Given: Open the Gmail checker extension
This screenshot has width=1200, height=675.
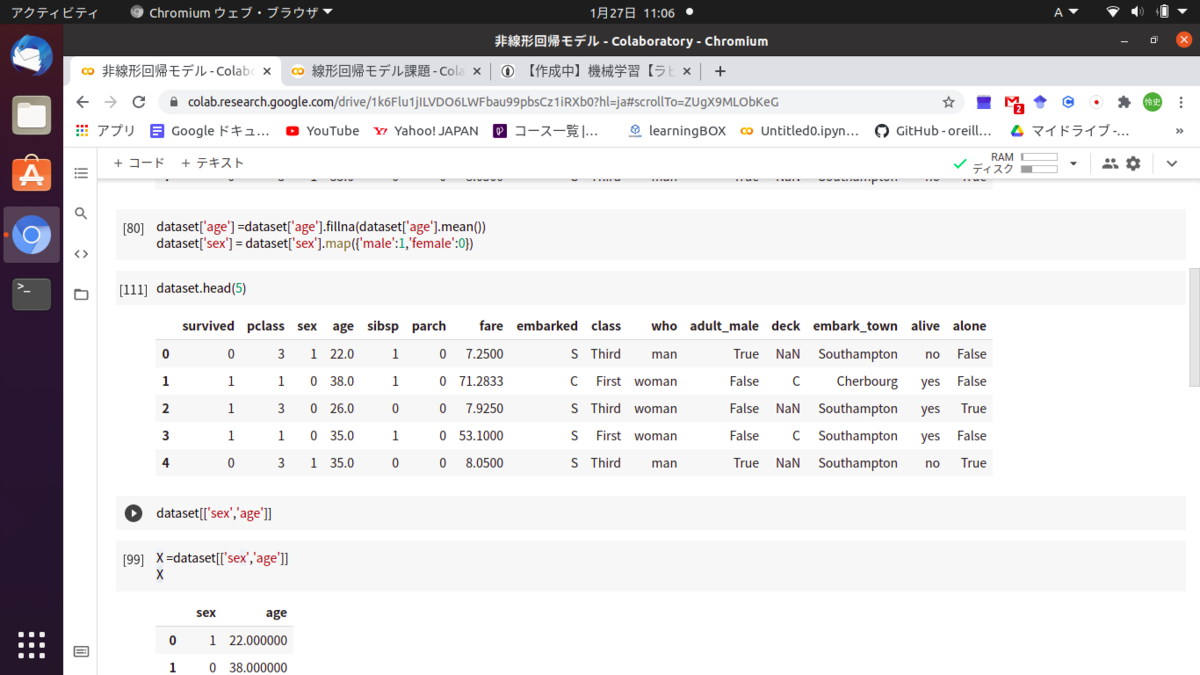Looking at the screenshot, I should [x=1013, y=103].
